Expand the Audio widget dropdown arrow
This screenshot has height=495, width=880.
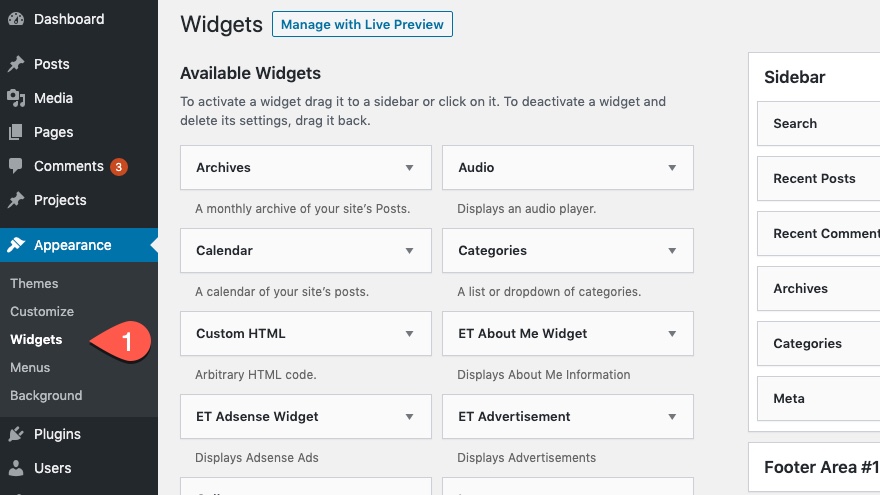[x=671, y=168]
